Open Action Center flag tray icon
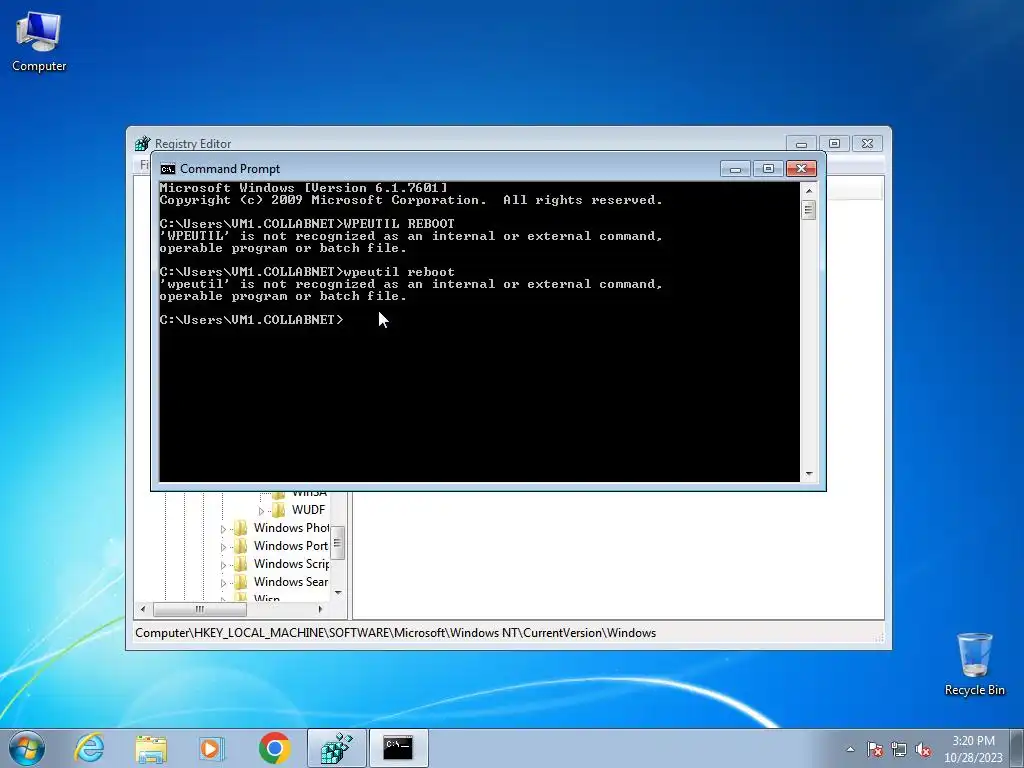1024x768 pixels. 875,749
